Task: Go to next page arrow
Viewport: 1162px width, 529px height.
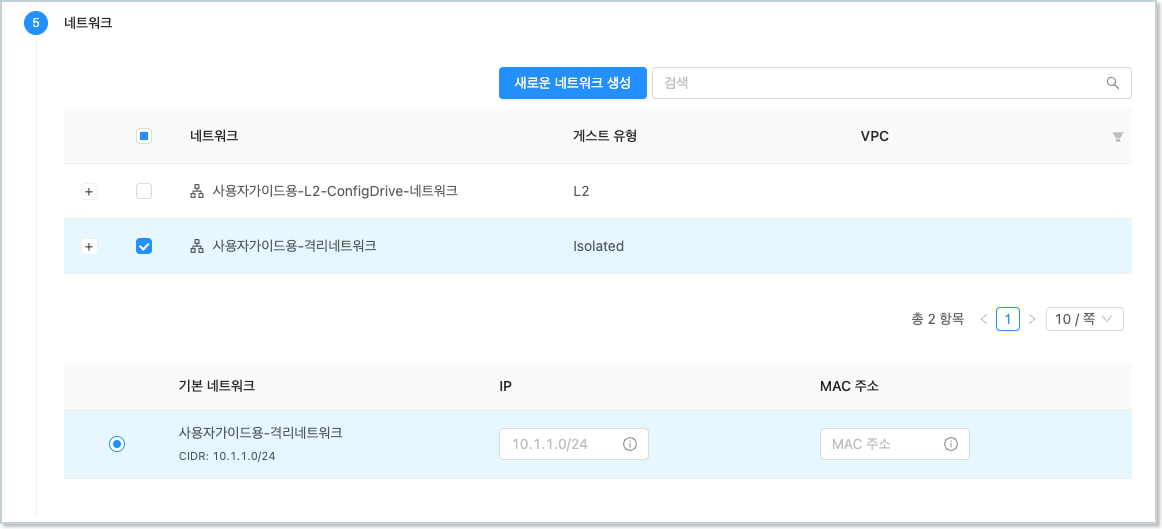Action: pyautogui.click(x=1032, y=319)
